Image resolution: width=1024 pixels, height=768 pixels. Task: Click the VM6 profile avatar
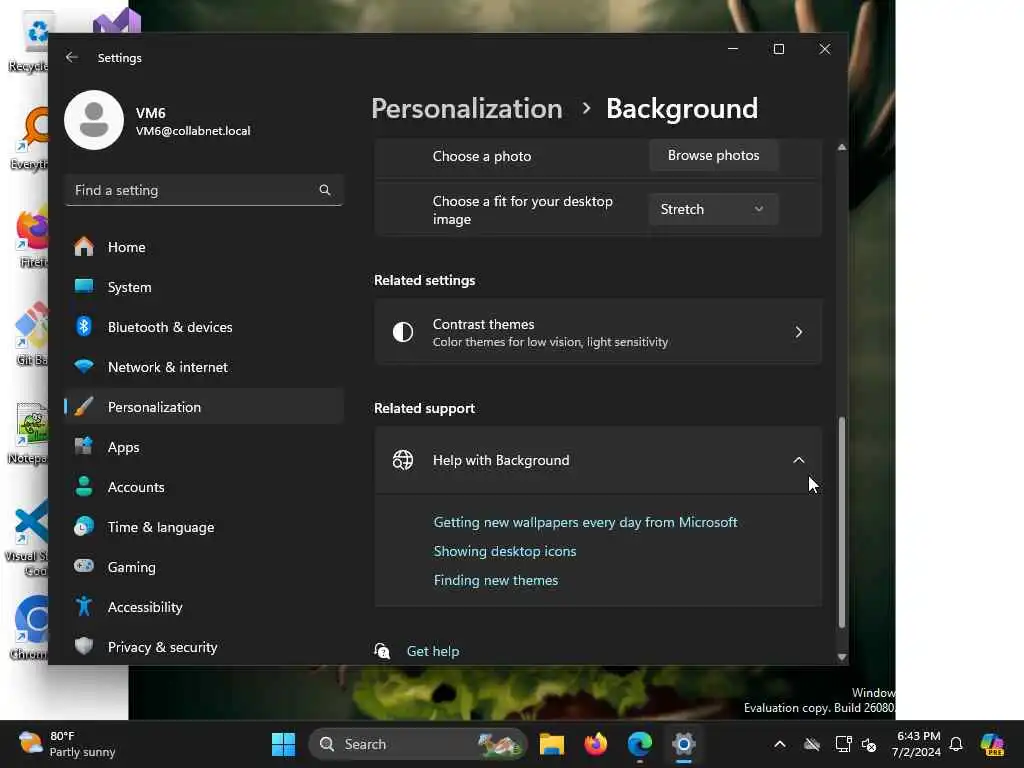[x=94, y=120]
